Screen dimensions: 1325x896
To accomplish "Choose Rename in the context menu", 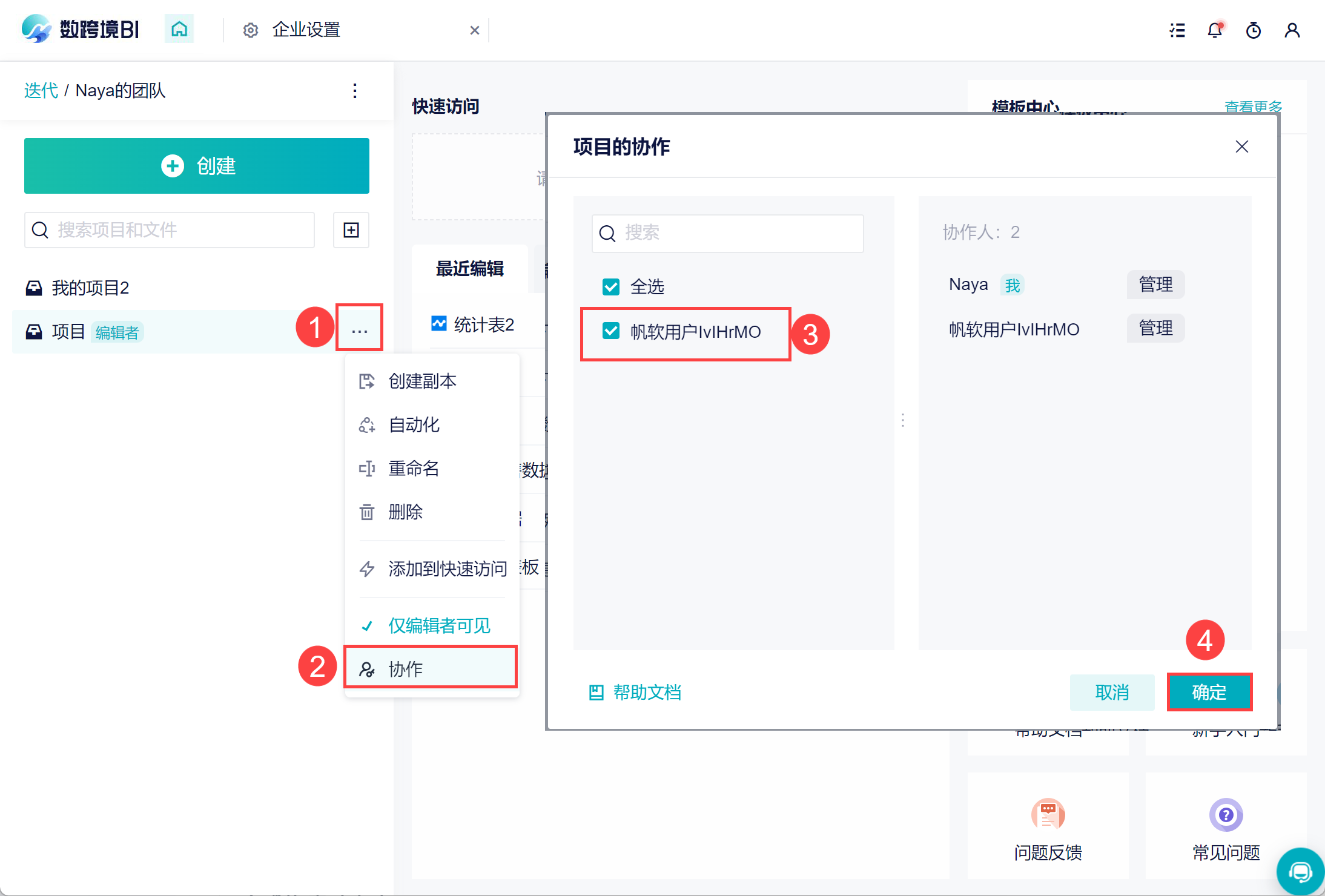I will pyautogui.click(x=414, y=469).
